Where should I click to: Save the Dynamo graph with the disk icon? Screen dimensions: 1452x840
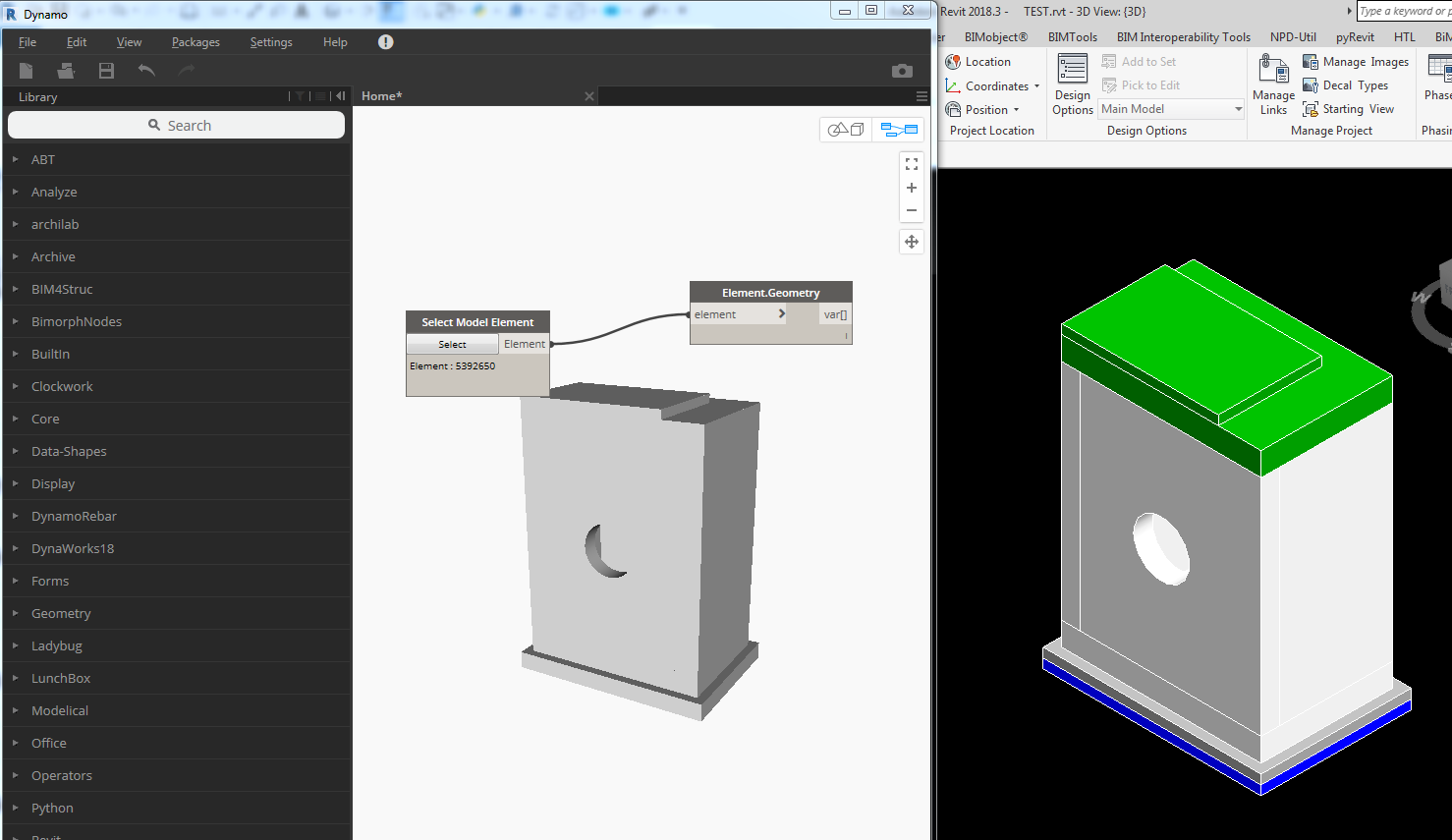pos(106,71)
